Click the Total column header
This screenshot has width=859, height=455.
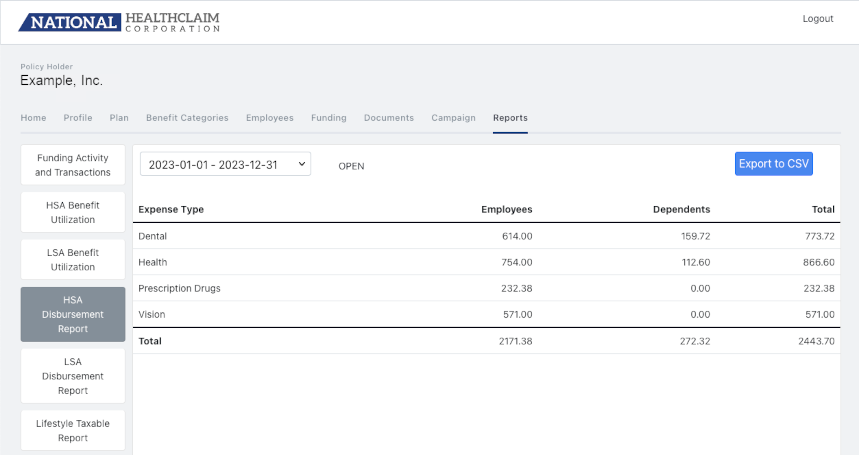click(x=823, y=209)
